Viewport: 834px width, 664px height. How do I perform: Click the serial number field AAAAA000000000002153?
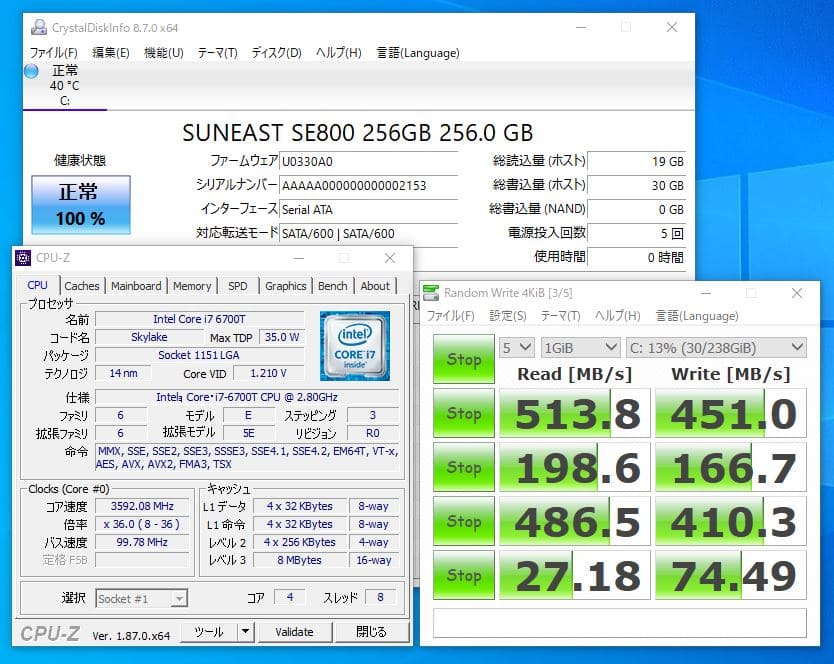click(368, 185)
